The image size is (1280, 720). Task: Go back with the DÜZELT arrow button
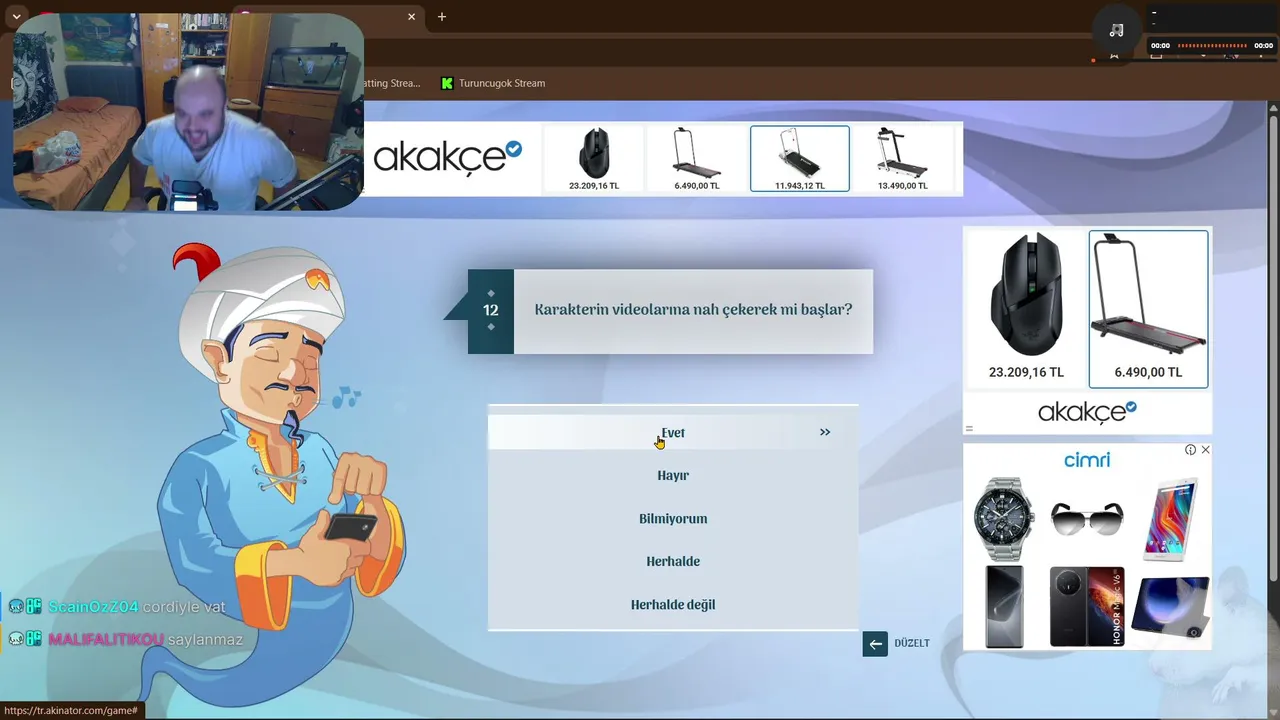(875, 644)
